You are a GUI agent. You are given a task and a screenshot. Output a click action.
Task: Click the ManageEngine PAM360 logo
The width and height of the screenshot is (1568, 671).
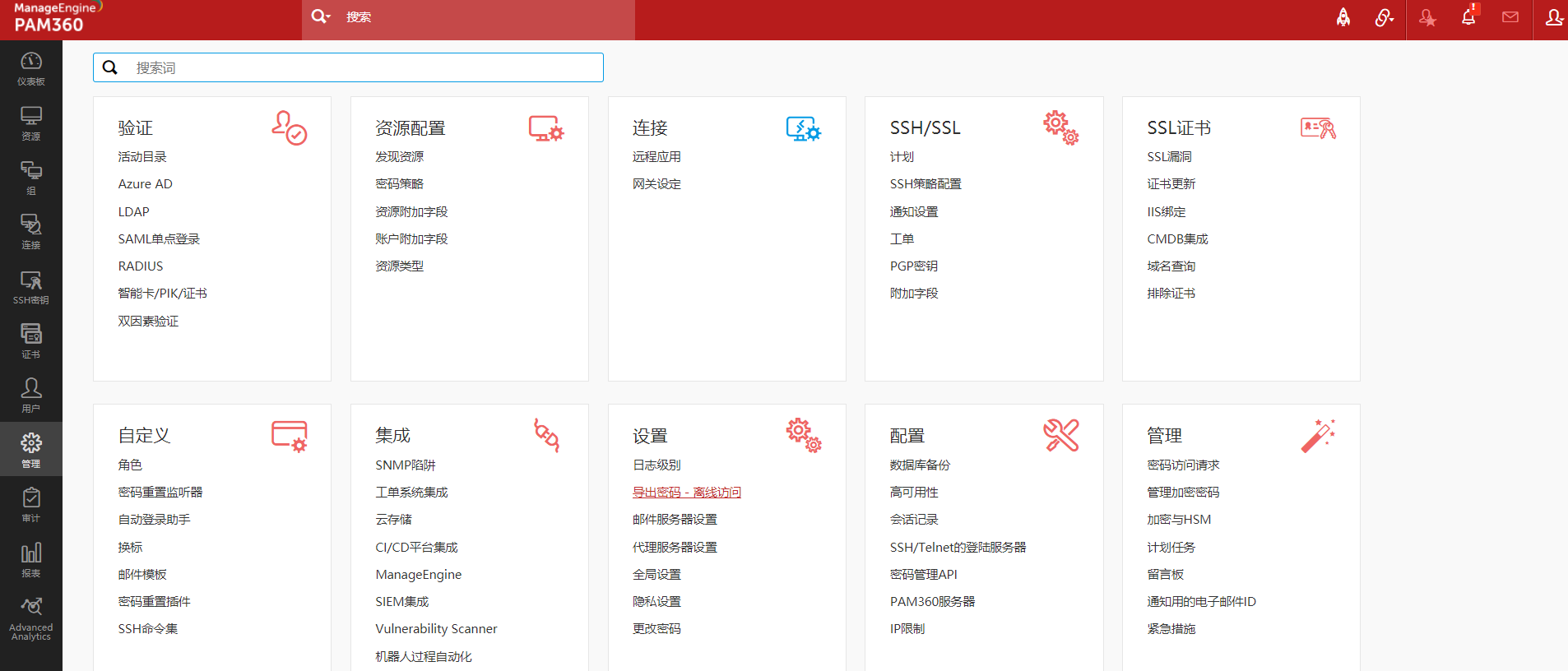pyautogui.click(x=58, y=17)
